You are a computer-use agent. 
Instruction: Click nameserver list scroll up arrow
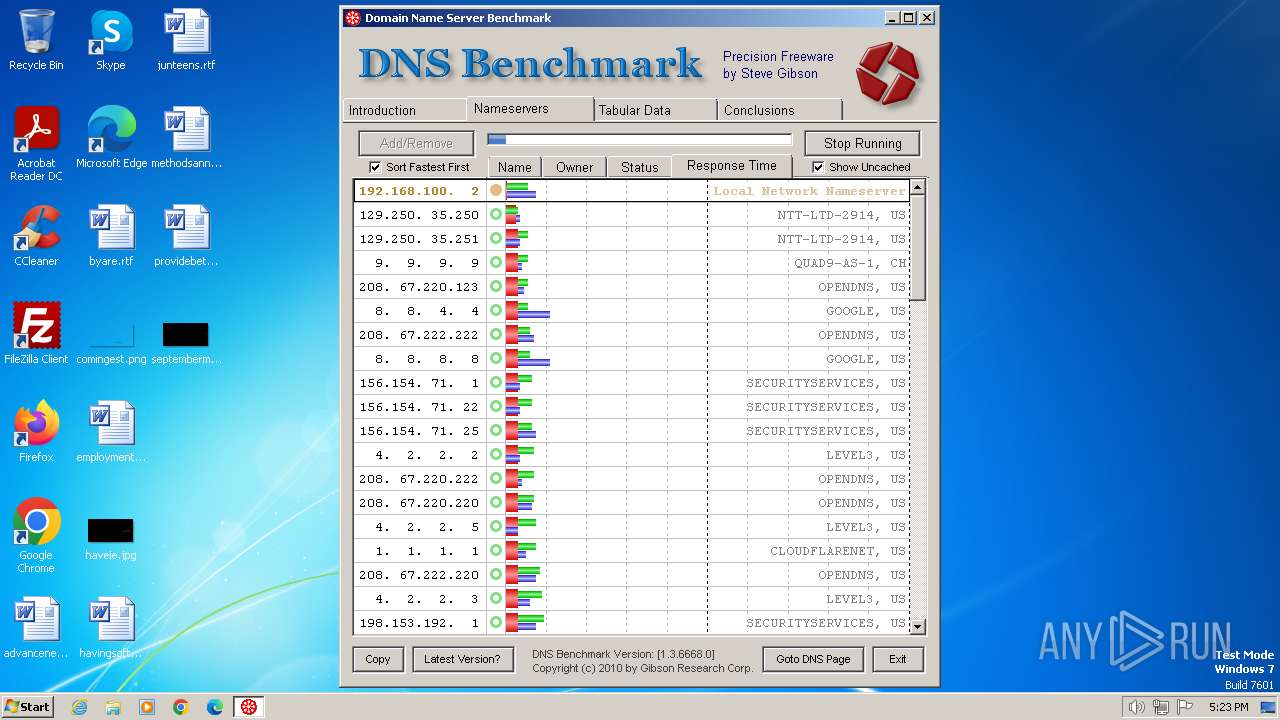pyautogui.click(x=918, y=187)
